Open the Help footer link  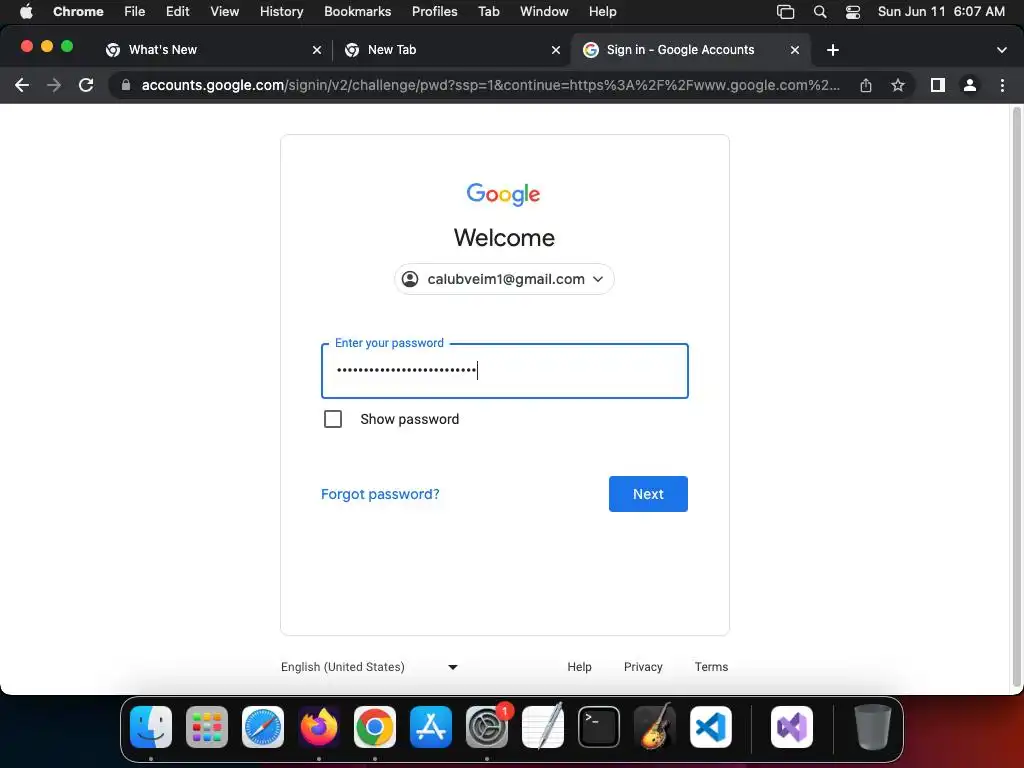tap(579, 667)
